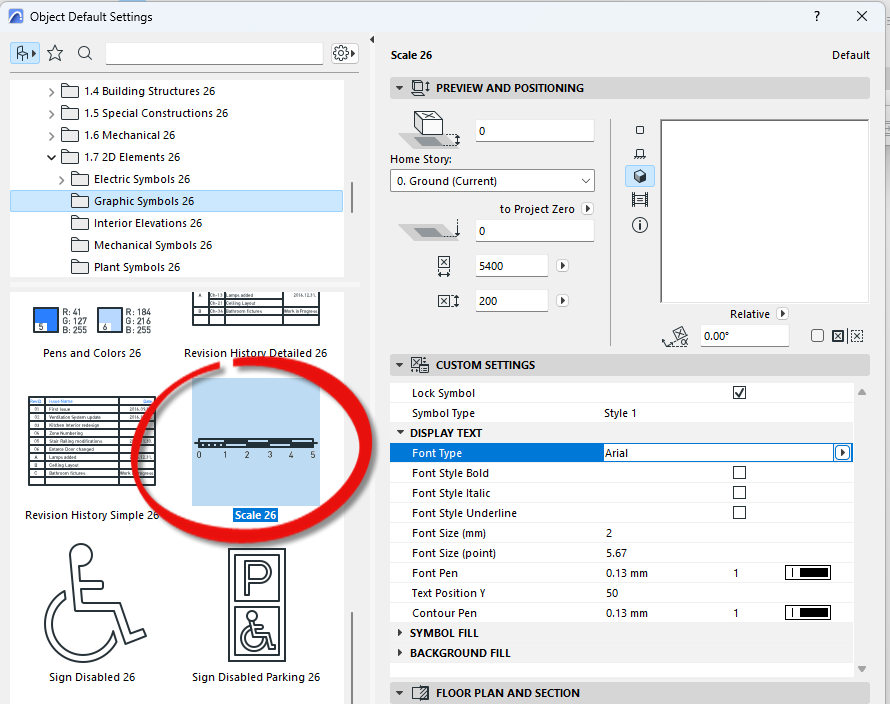Image resolution: width=890 pixels, height=704 pixels.
Task: Collapse the DISPLAY TEXT group
Action: (x=400, y=433)
